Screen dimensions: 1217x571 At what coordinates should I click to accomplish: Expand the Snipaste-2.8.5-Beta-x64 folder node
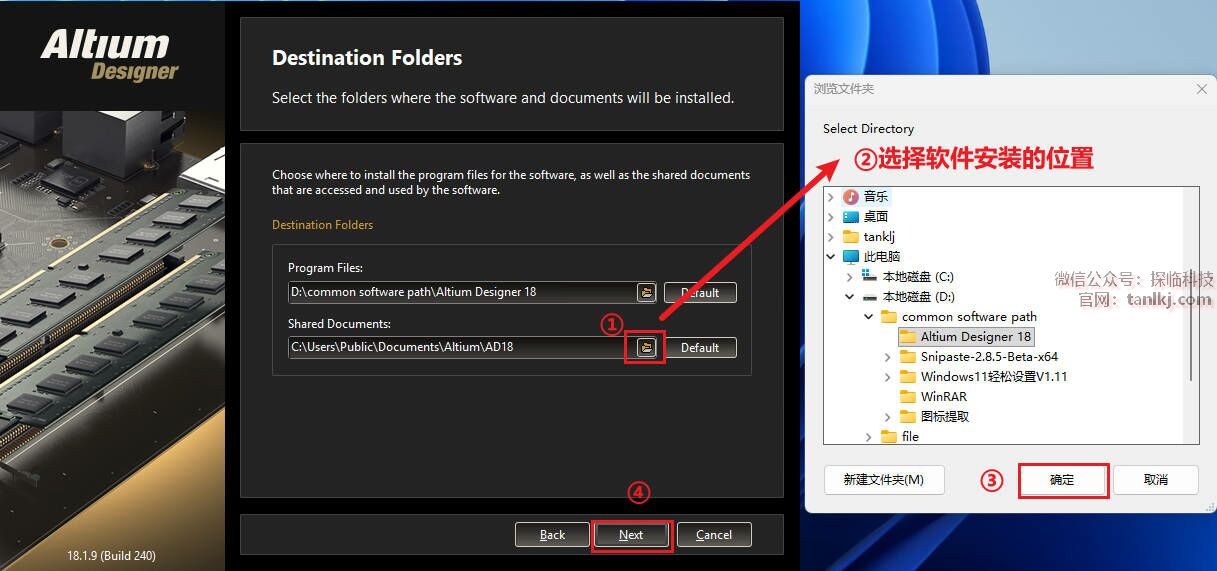tap(888, 357)
